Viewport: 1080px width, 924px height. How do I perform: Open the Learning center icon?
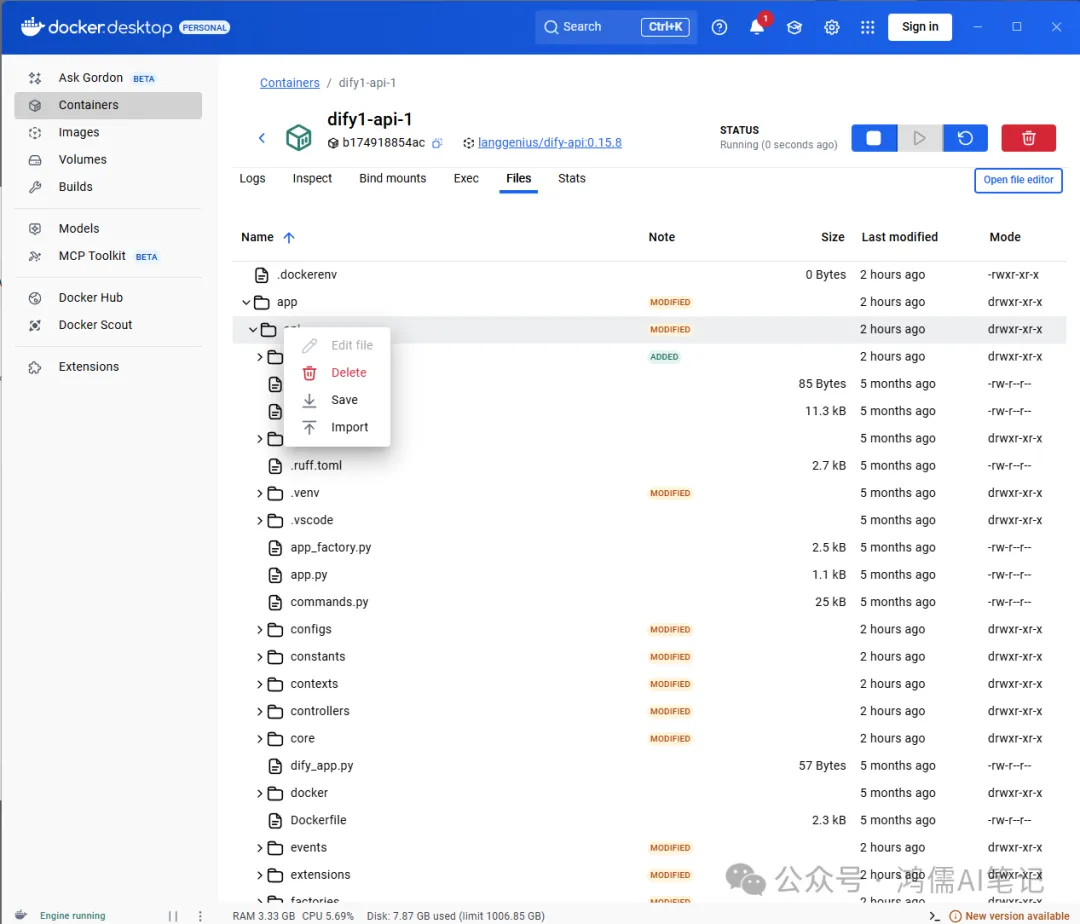[x=794, y=28]
